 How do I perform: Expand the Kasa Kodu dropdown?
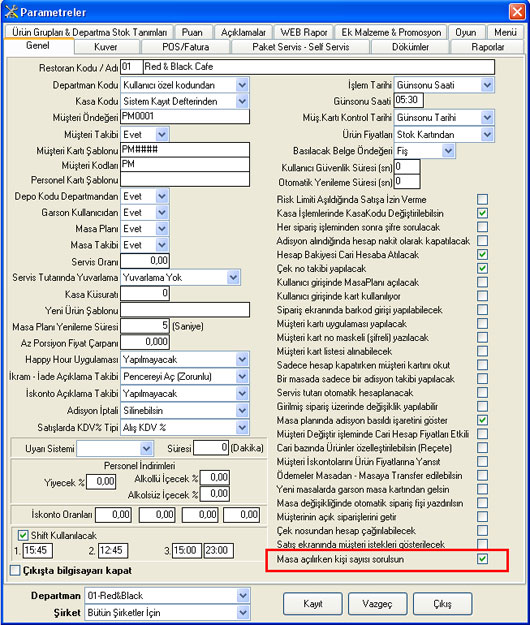pos(242,101)
